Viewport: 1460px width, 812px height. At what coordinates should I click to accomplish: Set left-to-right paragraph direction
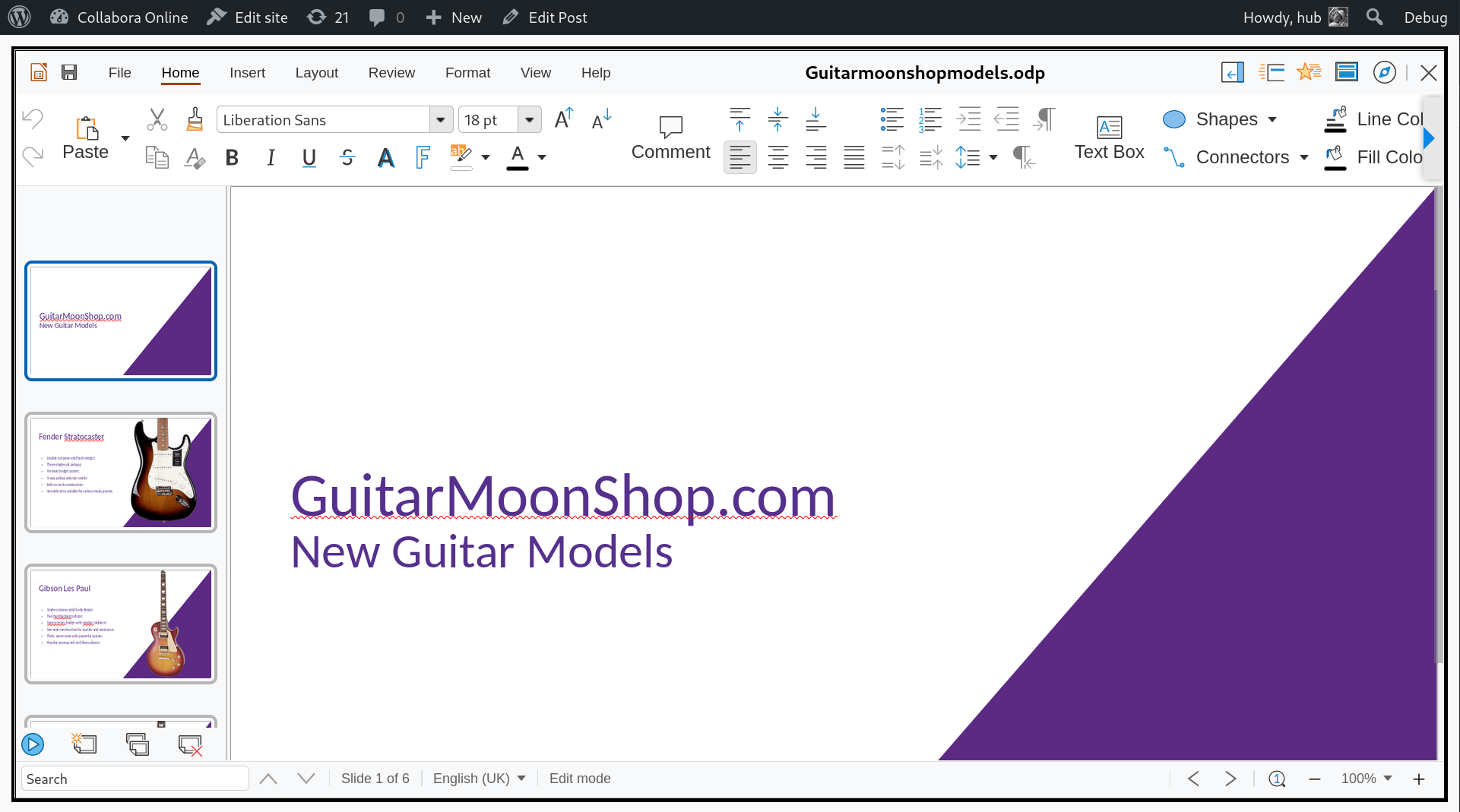coord(1044,119)
